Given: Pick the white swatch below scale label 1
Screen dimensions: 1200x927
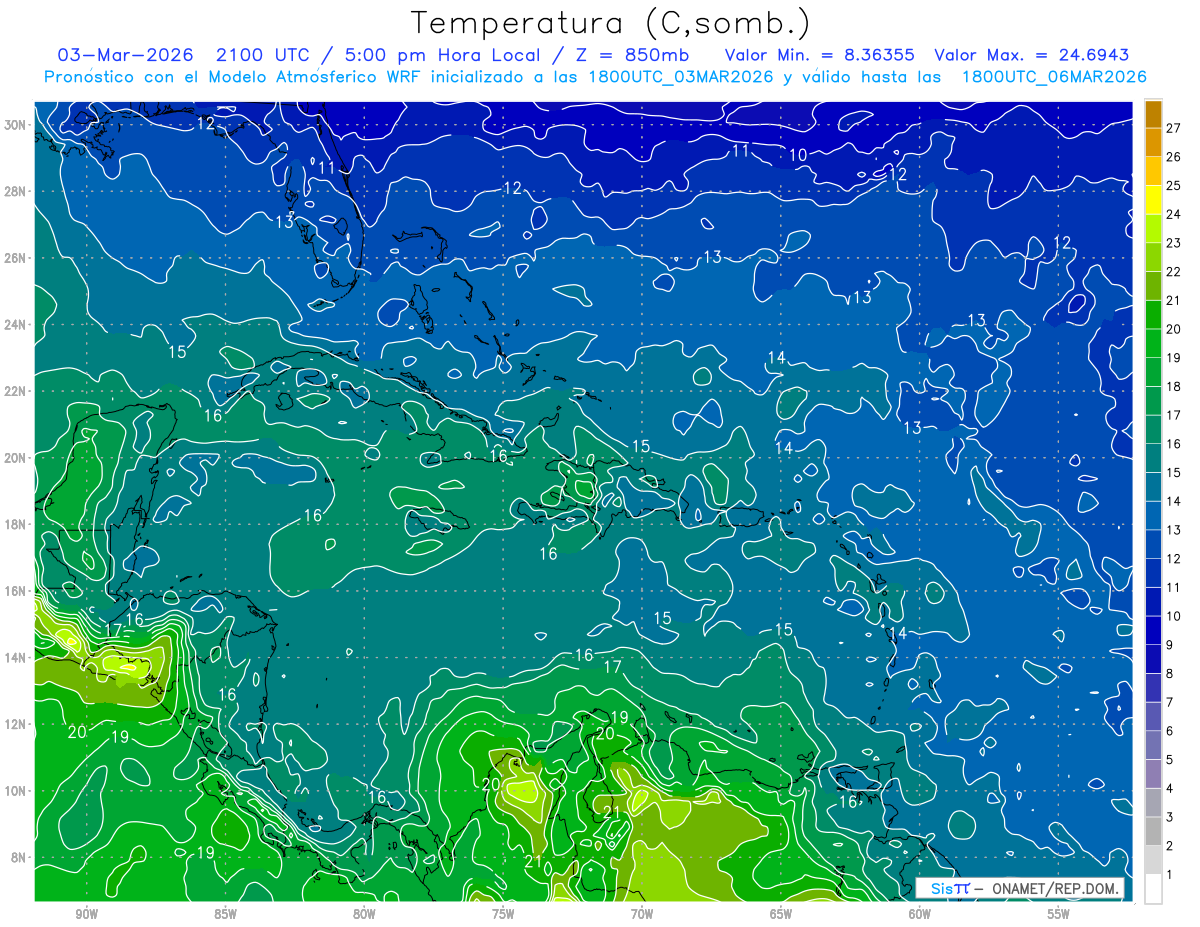Looking at the screenshot, I should (1153, 888).
